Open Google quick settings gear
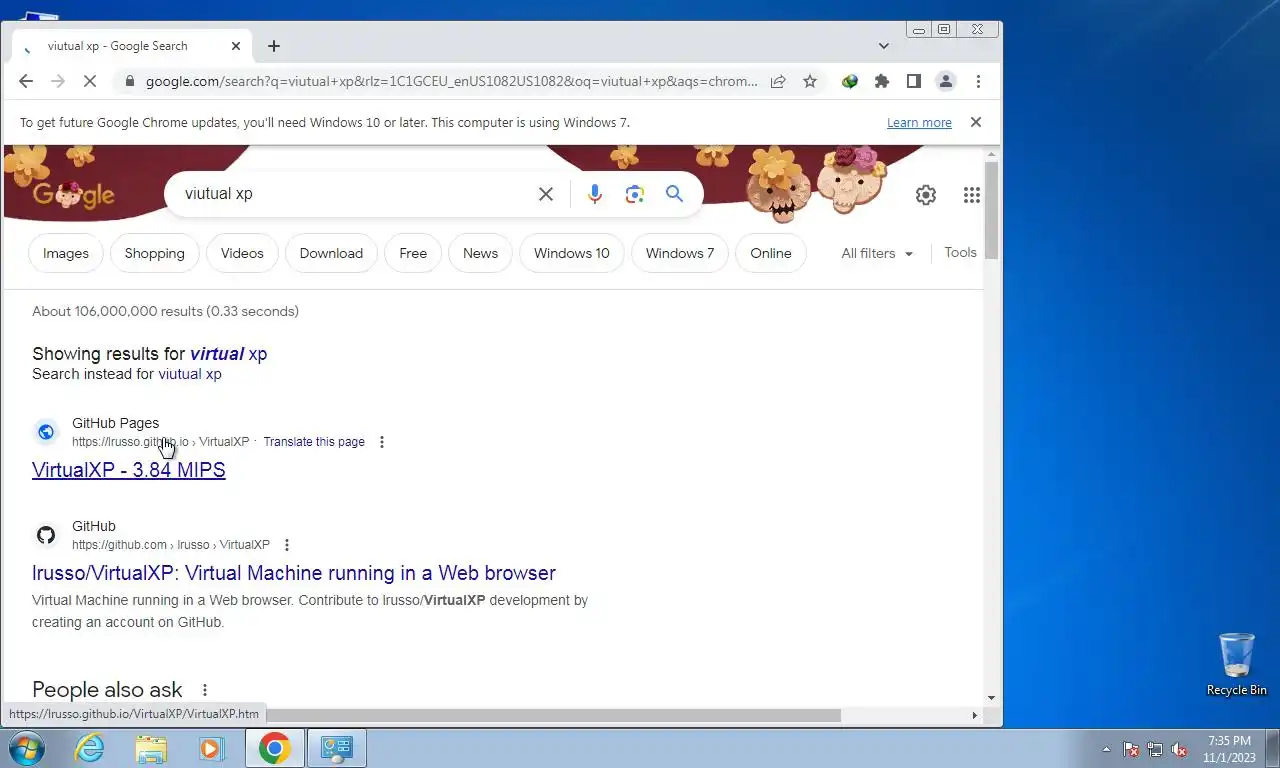The width and height of the screenshot is (1280, 768). click(926, 195)
